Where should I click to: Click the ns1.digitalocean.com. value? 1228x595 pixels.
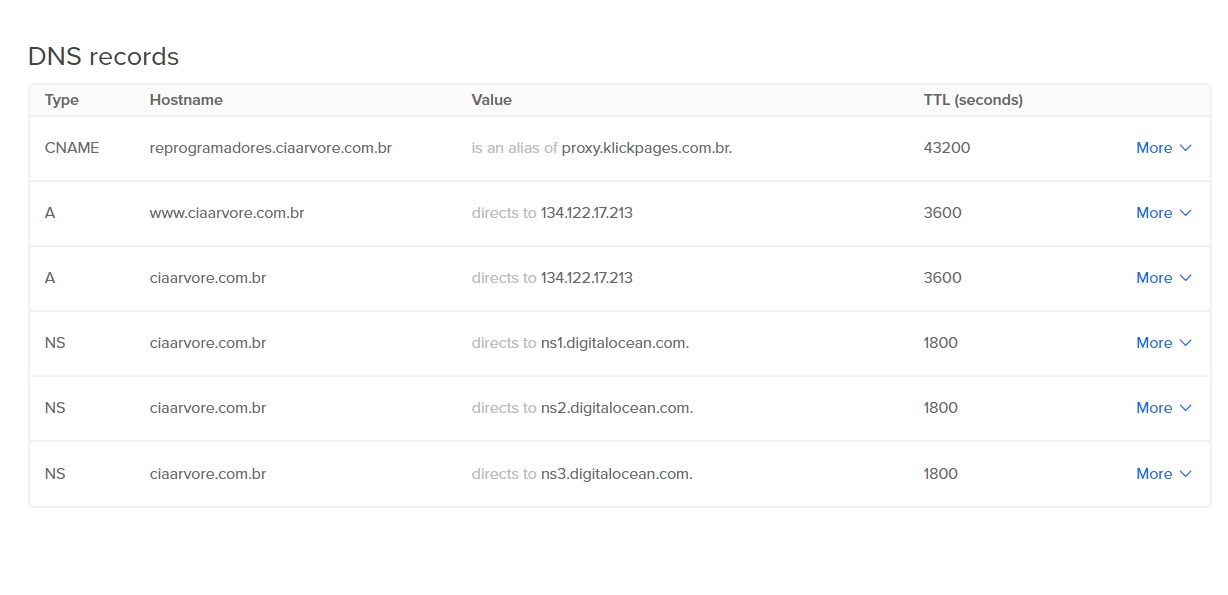615,343
